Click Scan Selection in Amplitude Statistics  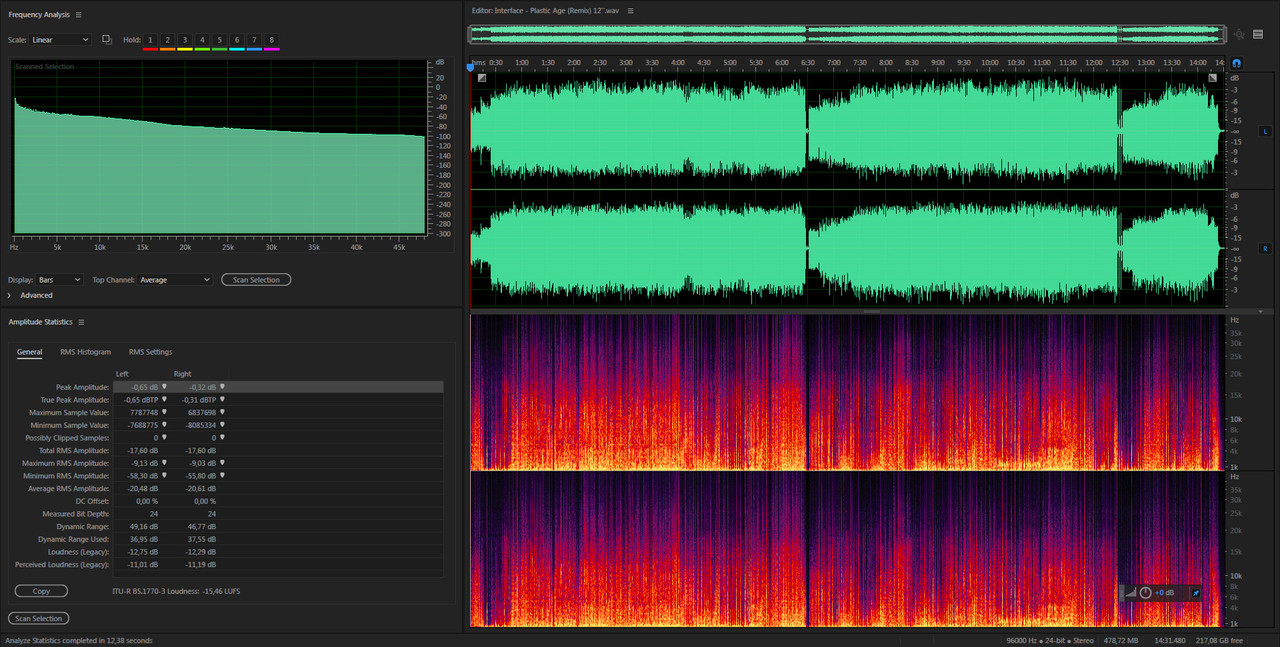[x=39, y=618]
